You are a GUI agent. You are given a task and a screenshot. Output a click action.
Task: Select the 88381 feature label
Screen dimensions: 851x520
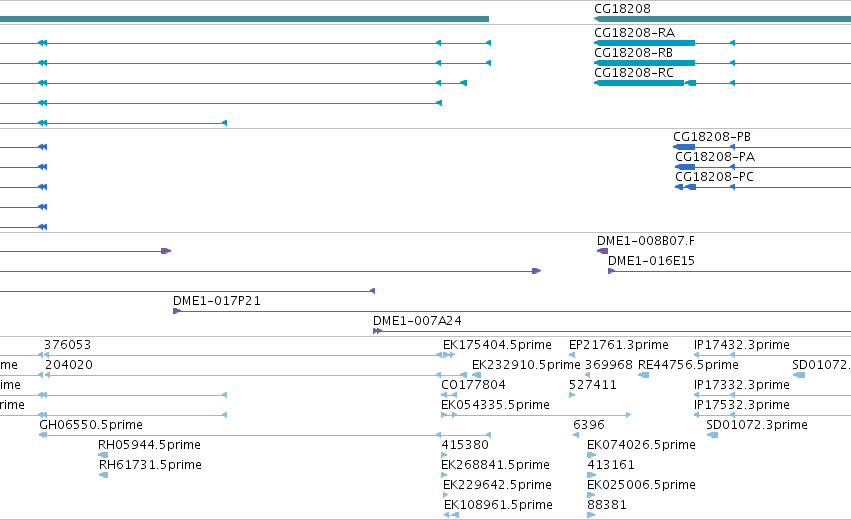[x=607, y=505]
